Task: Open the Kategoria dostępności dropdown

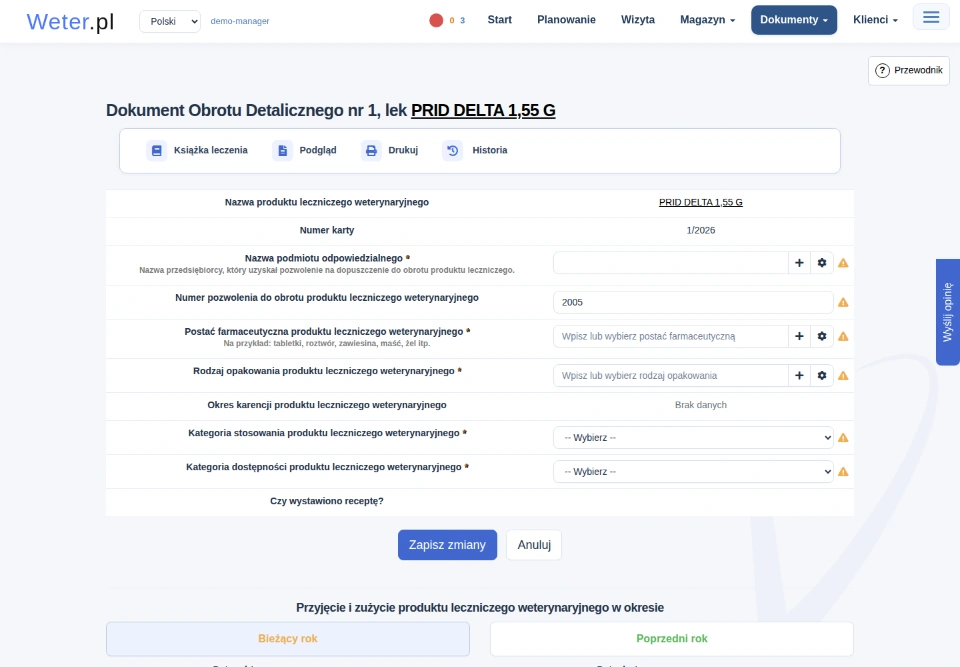Action: click(693, 472)
